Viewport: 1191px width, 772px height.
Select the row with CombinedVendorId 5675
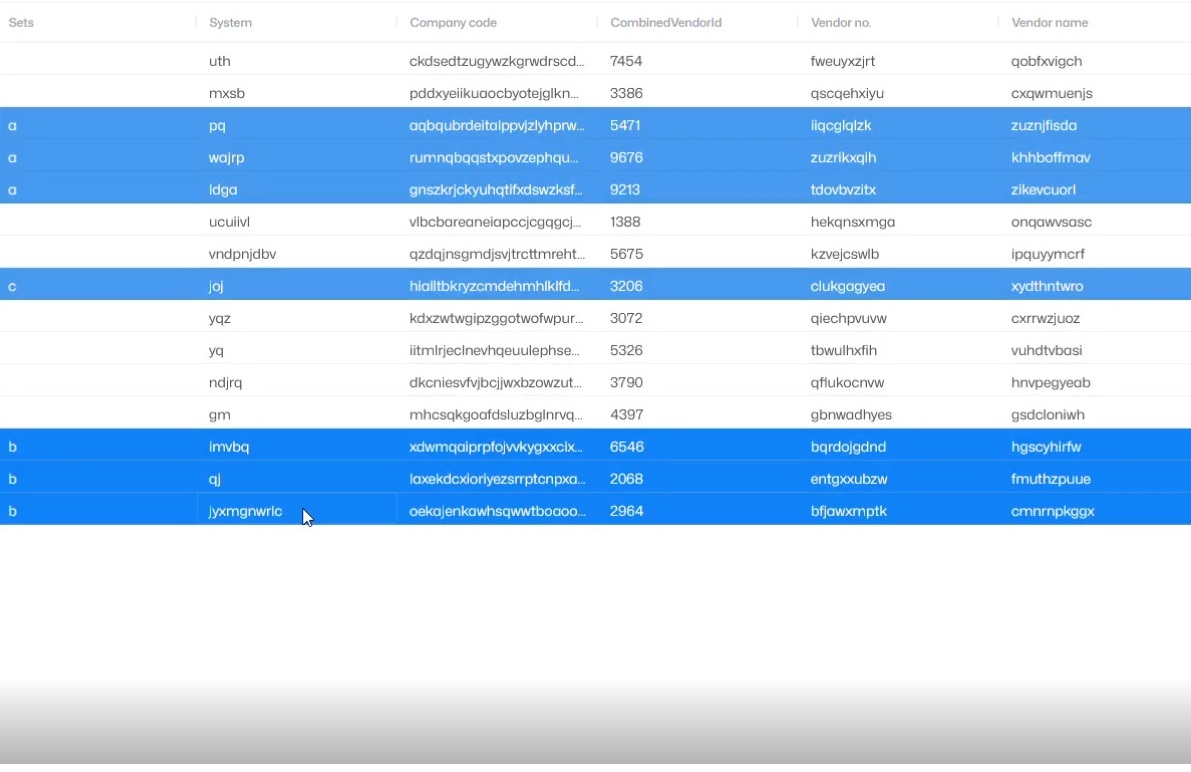pos(625,254)
